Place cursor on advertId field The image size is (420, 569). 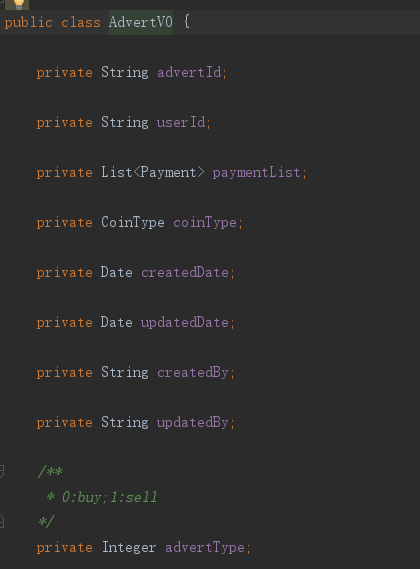pyautogui.click(x=189, y=72)
